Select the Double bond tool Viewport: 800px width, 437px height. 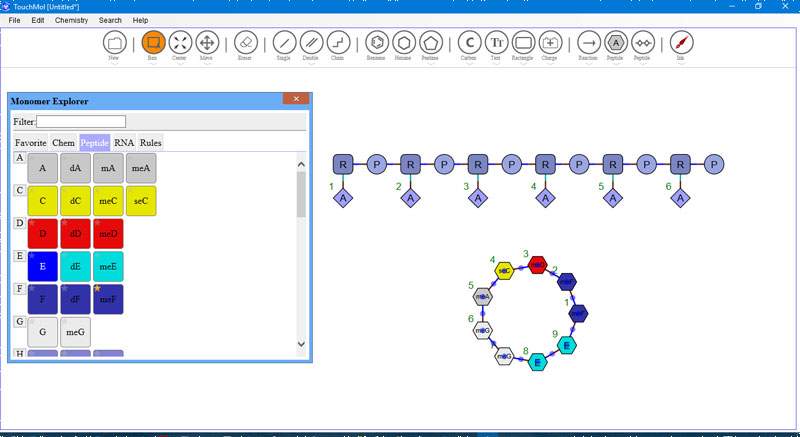311,43
